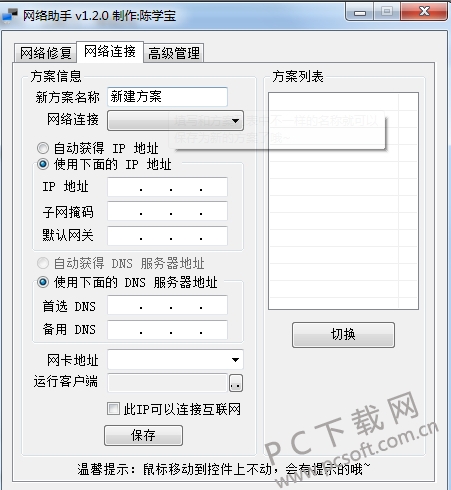This screenshot has height=490, width=451.
Task: Select 自动获得 IP 地址 radio button
Action: 43,148
